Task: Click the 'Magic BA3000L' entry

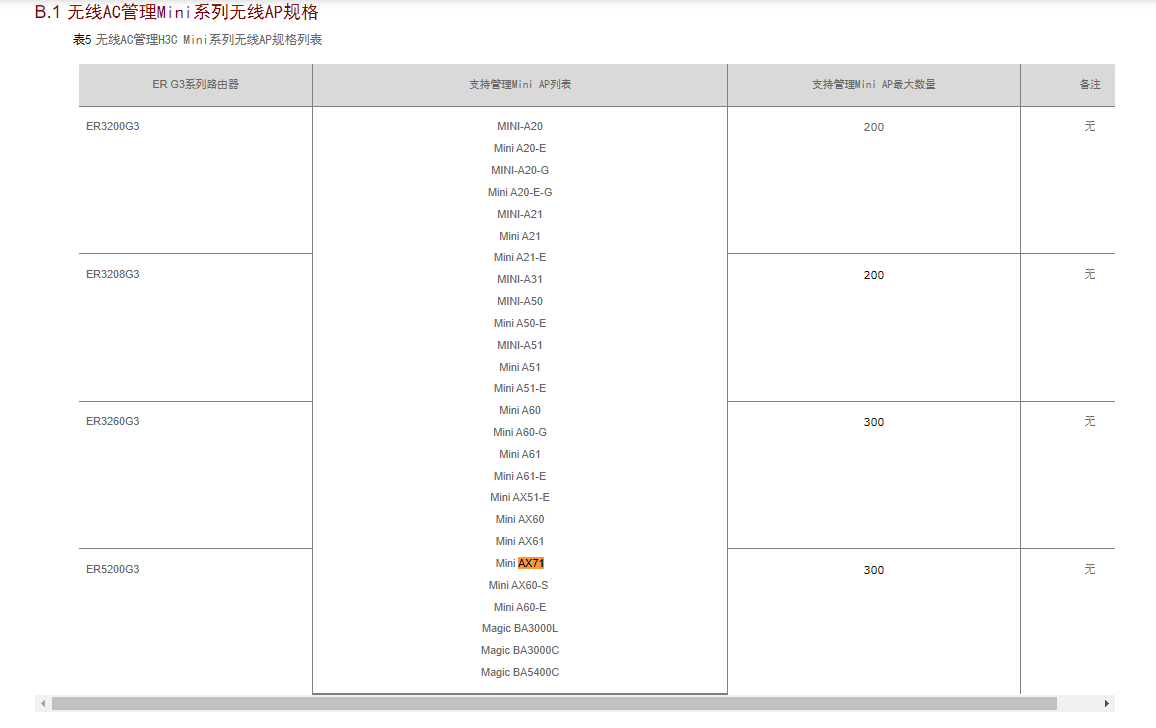Action: pos(520,629)
